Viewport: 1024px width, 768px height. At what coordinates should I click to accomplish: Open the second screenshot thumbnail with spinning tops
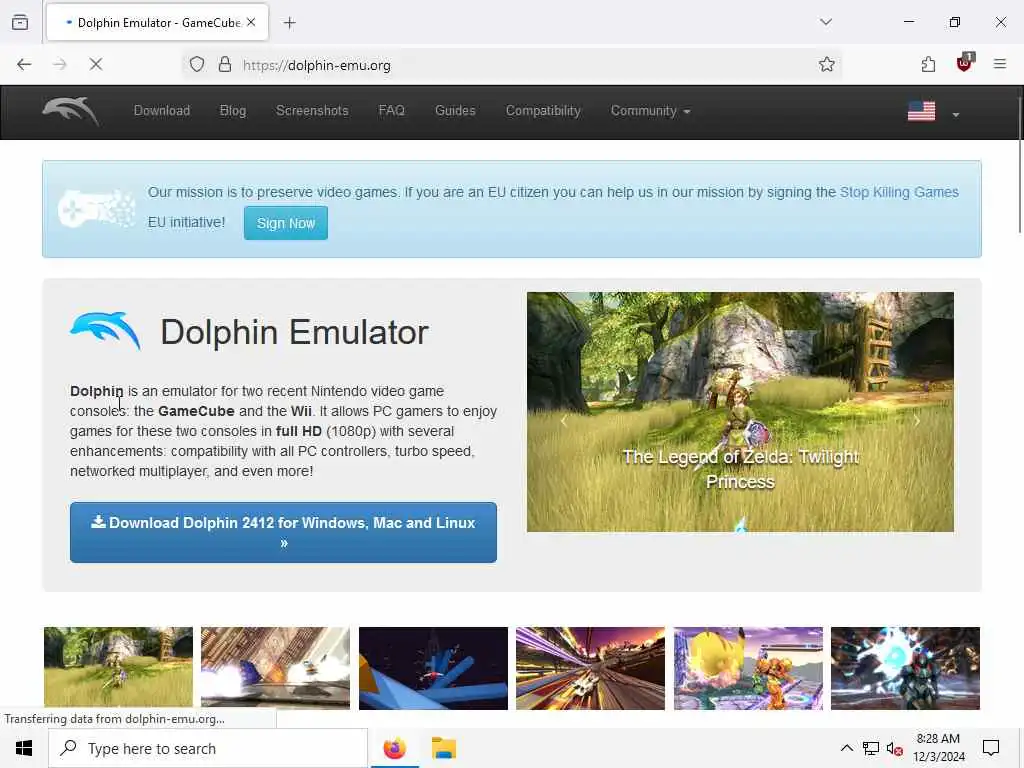[276, 668]
